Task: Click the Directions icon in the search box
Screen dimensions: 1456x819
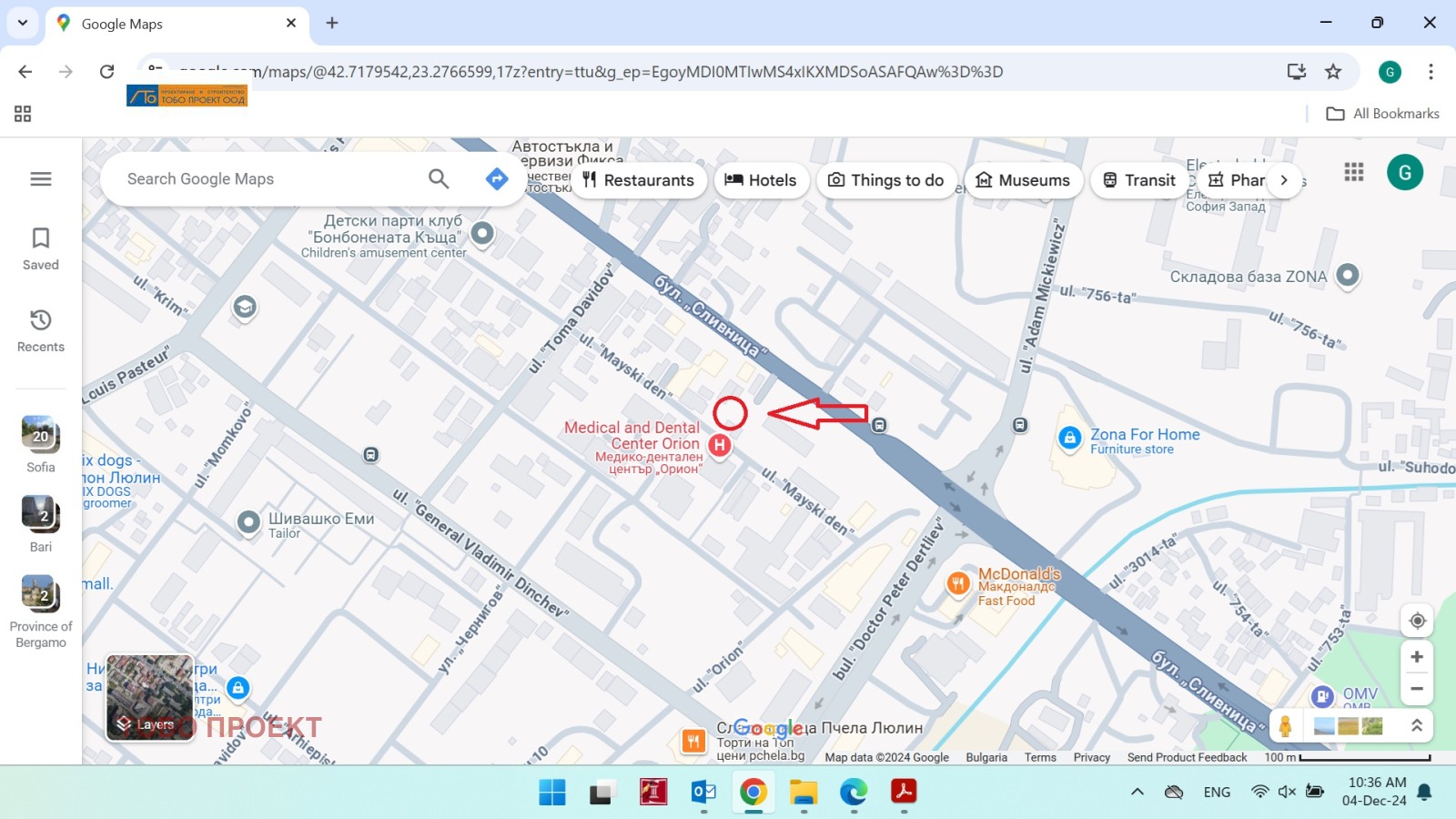Action: 497,179
